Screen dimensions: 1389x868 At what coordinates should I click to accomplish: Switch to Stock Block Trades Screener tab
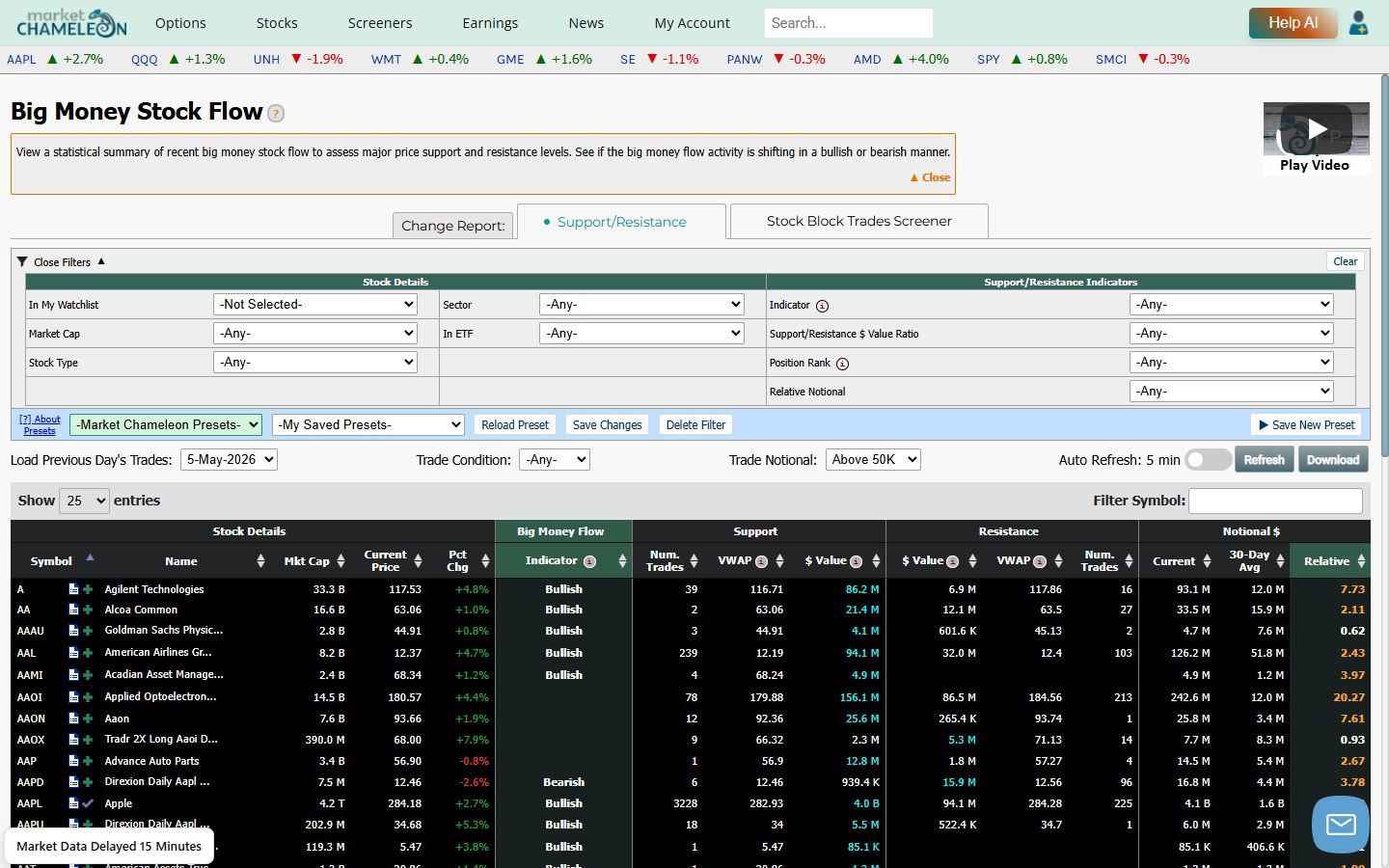pyautogui.click(x=859, y=221)
